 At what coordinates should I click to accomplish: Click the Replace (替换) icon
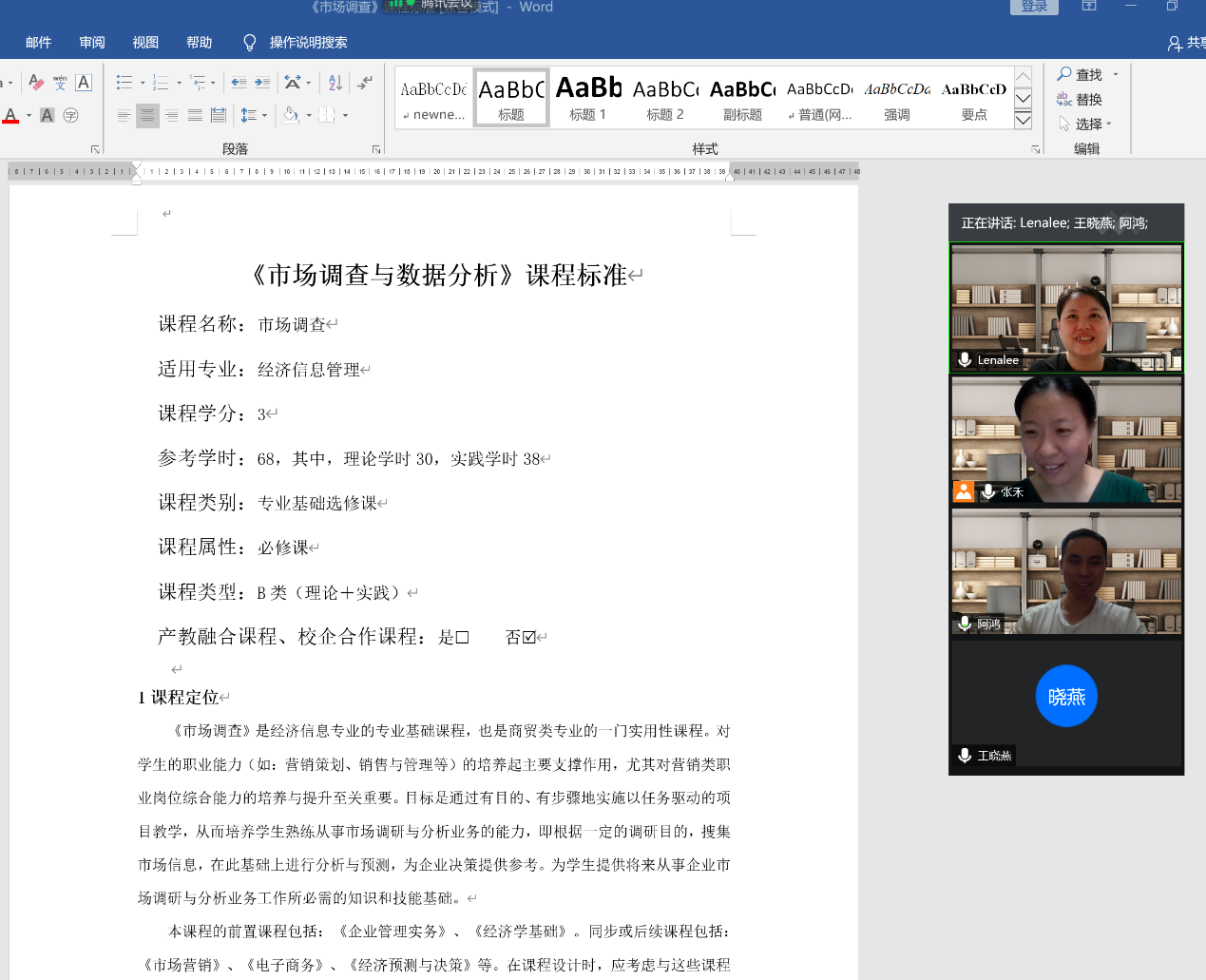1080,99
